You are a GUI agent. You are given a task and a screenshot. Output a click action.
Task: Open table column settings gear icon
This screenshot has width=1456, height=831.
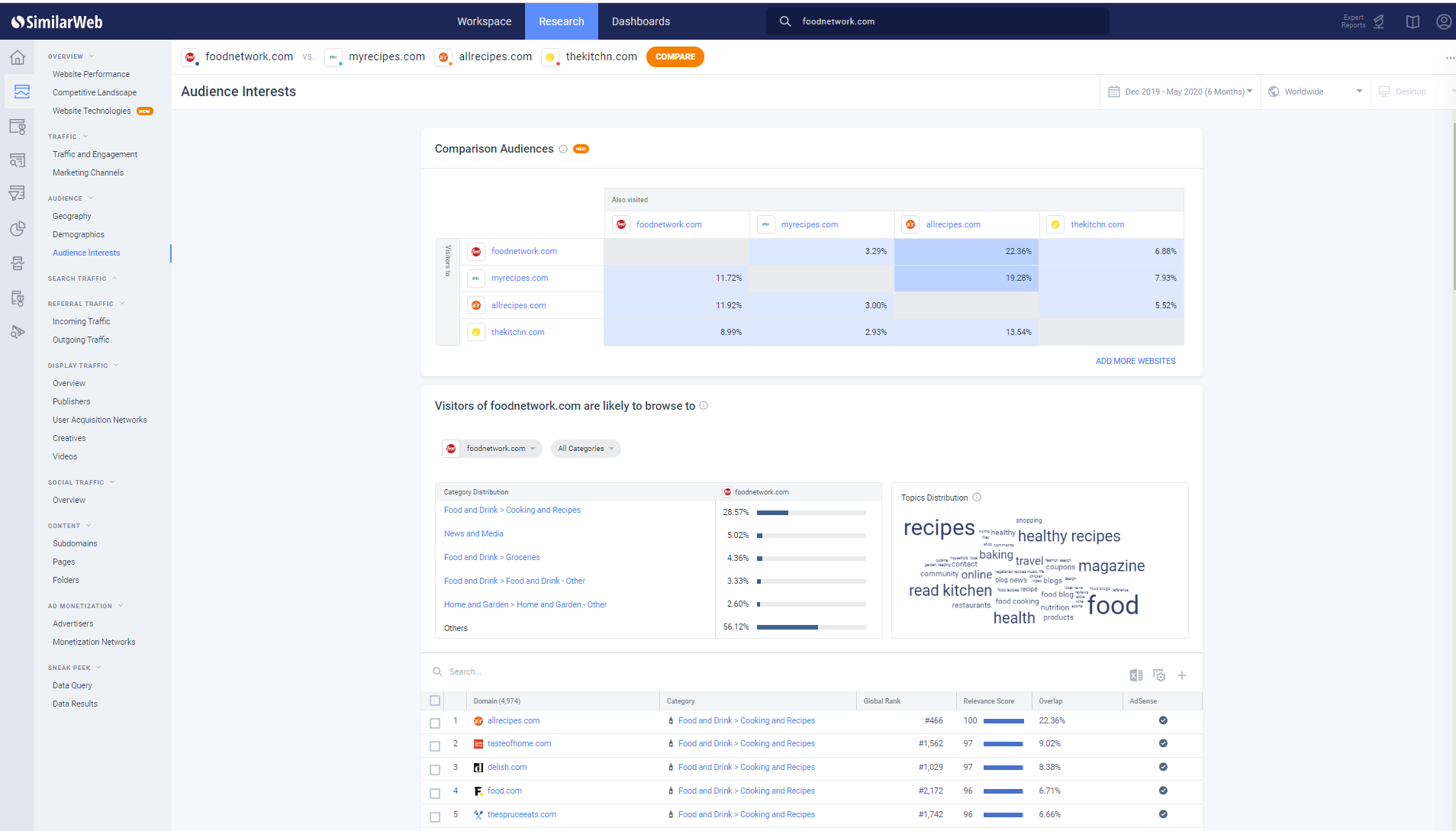point(1159,675)
